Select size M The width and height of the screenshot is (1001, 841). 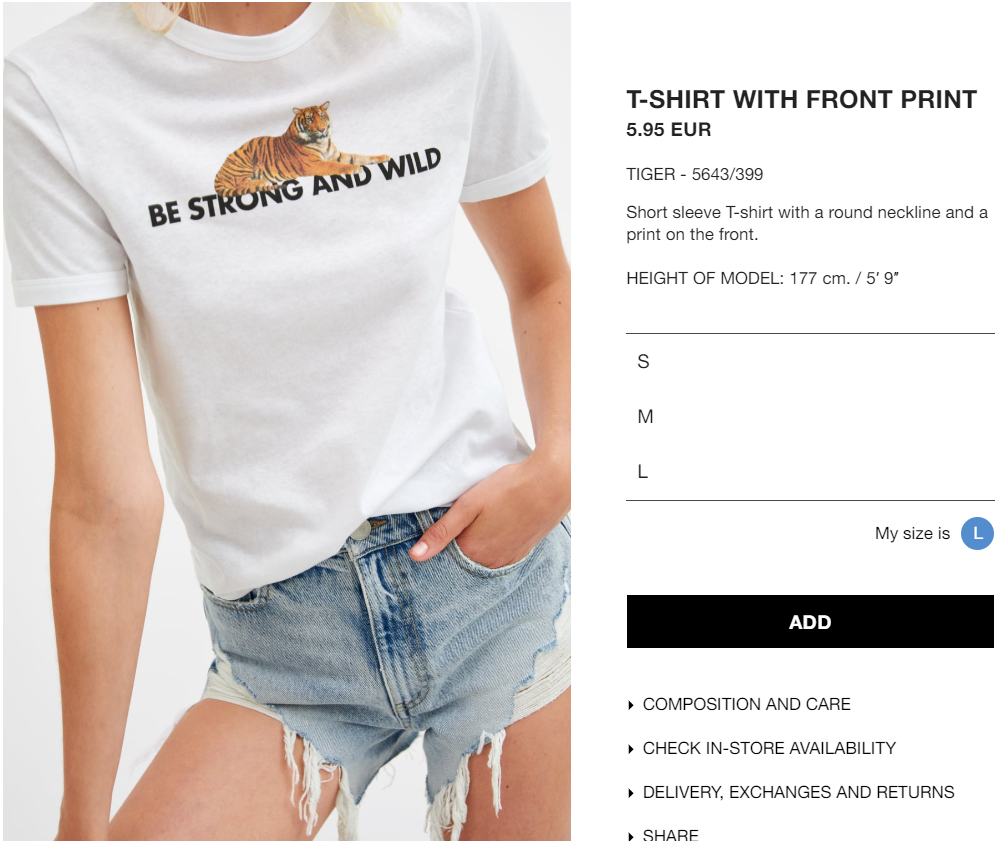810,416
